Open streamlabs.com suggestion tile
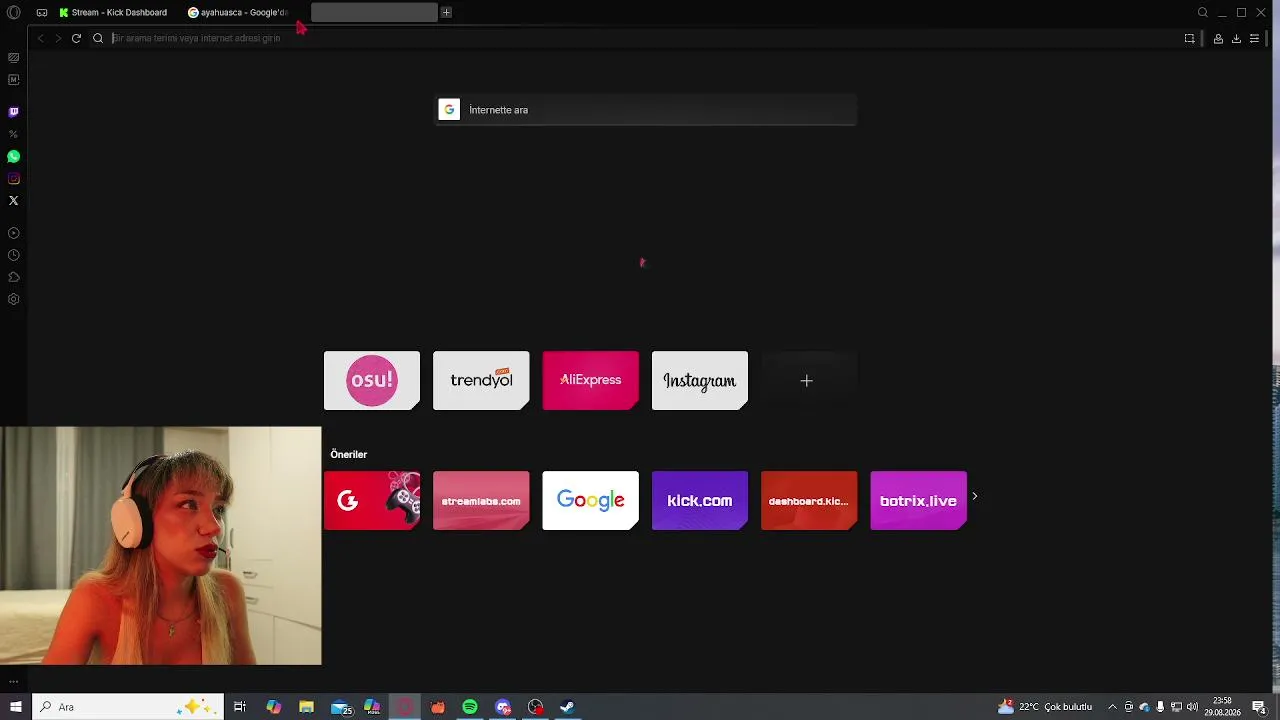The image size is (1280, 720). (481, 500)
